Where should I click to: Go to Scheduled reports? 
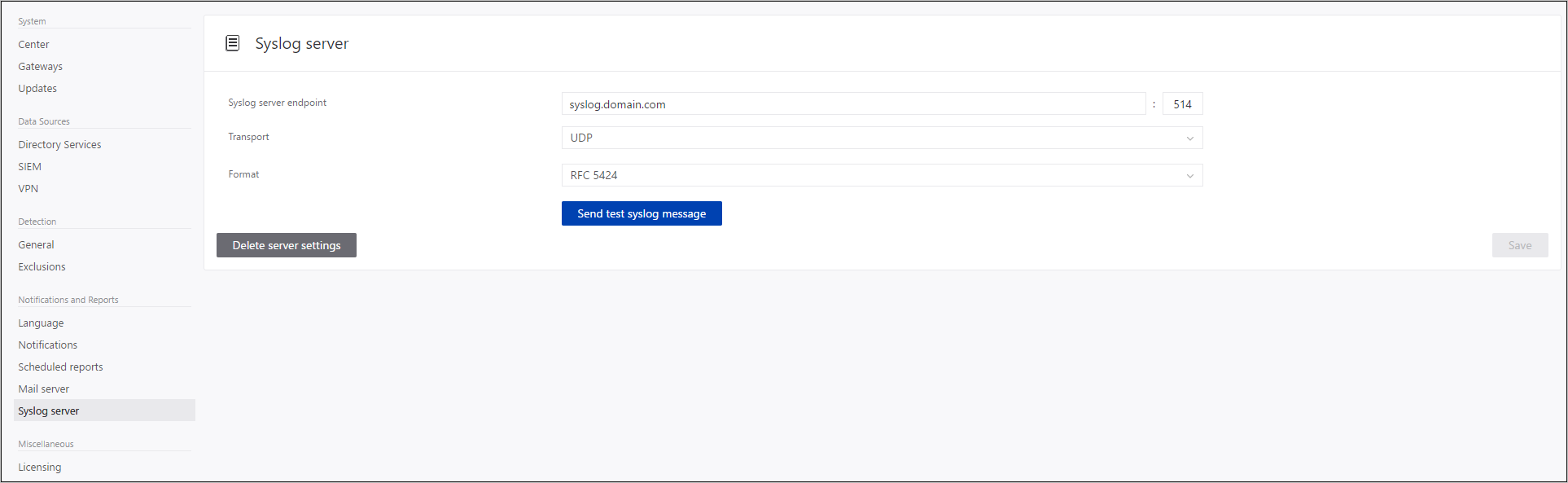pos(60,367)
